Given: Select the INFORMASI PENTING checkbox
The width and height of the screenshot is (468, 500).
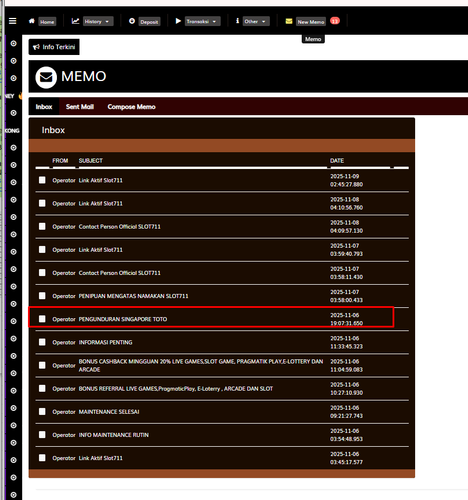Looking at the screenshot, I should tap(42, 342).
